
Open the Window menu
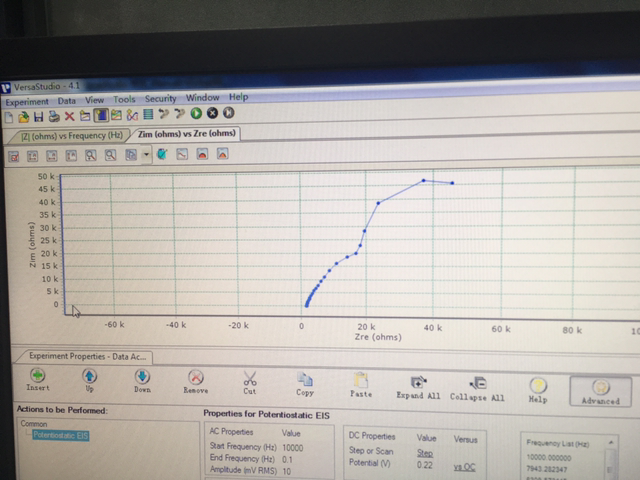pos(202,98)
